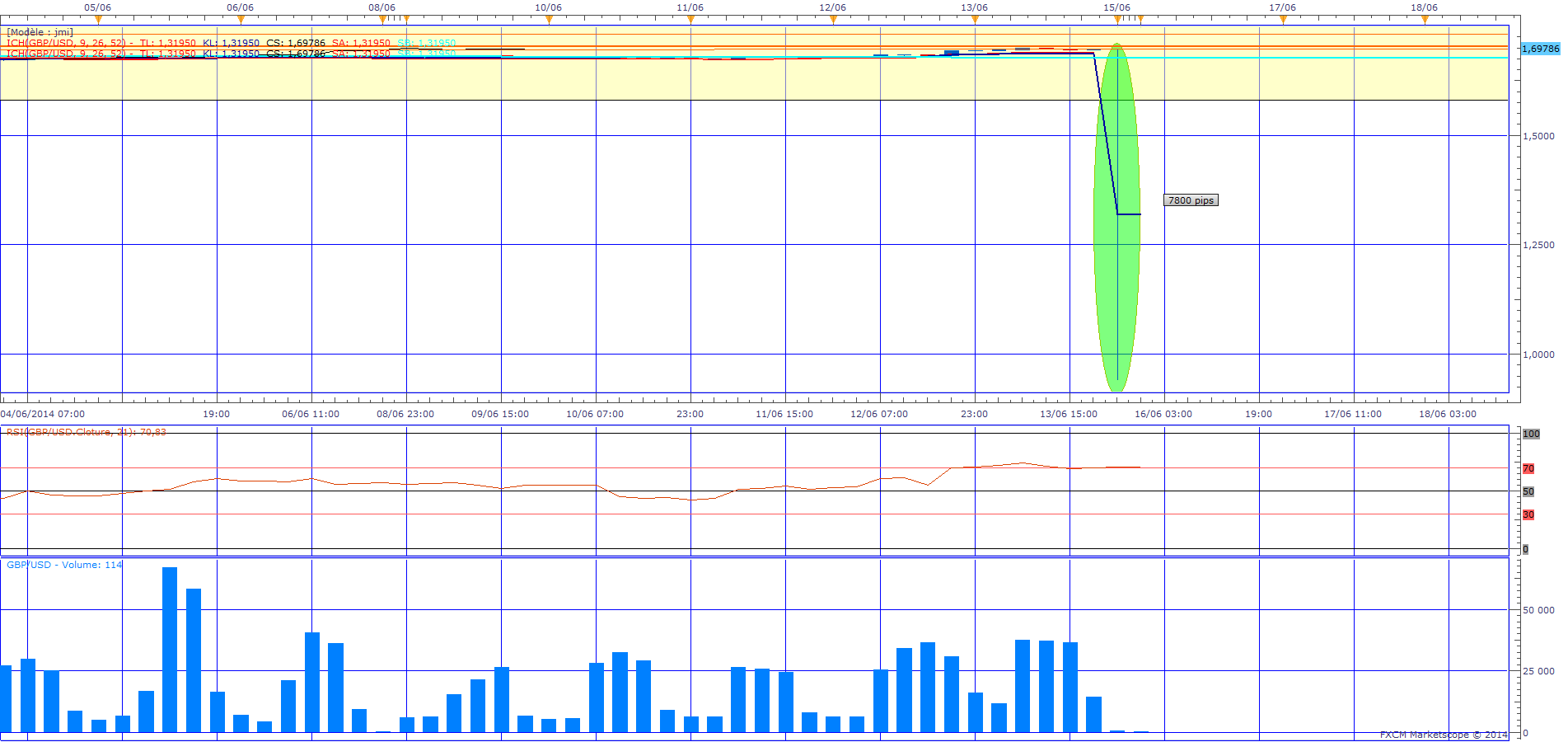1568x742 pixels.
Task: Click the '16/06 03:00' time axis label
Action: (x=1163, y=414)
